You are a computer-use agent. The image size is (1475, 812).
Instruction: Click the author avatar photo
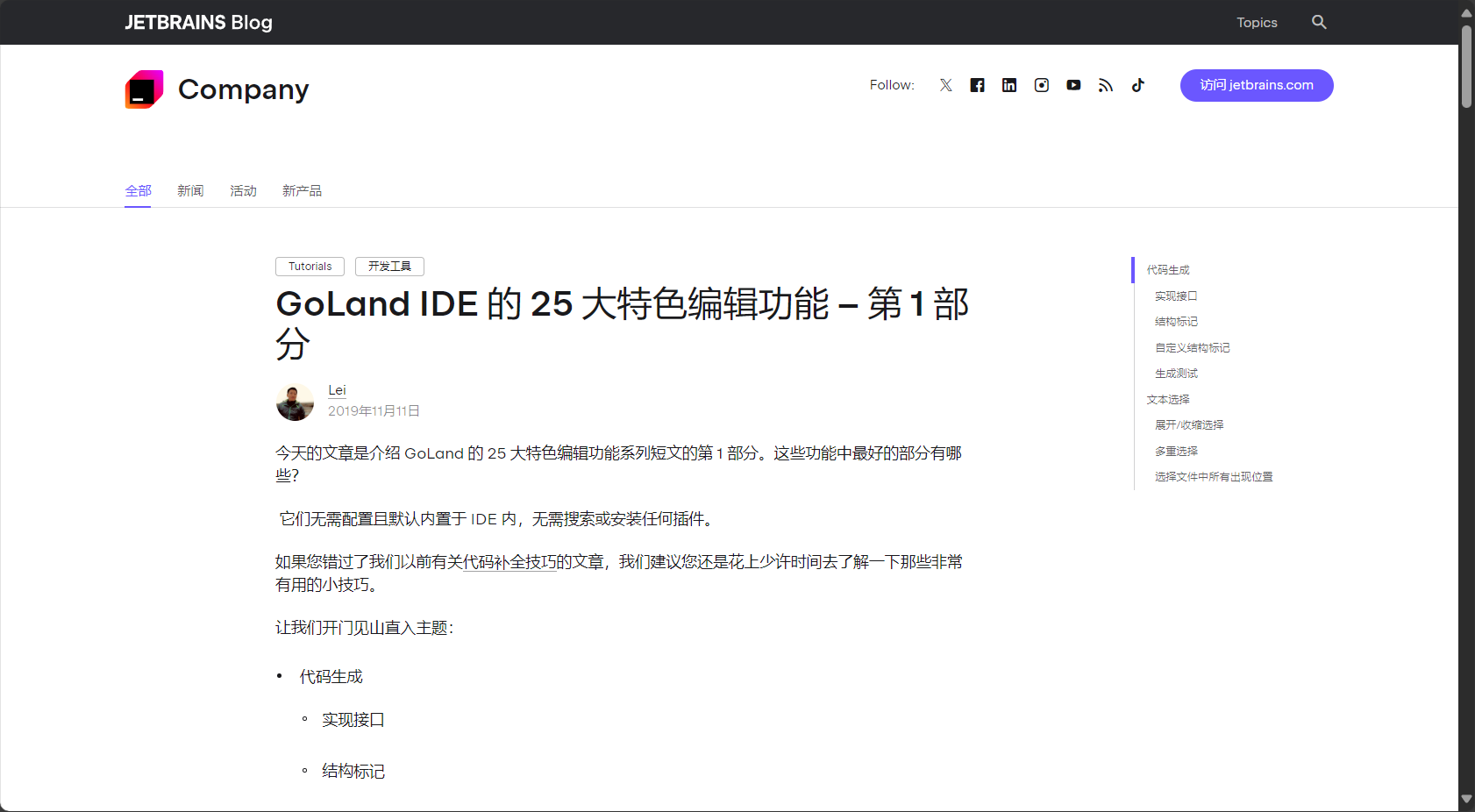coord(295,402)
